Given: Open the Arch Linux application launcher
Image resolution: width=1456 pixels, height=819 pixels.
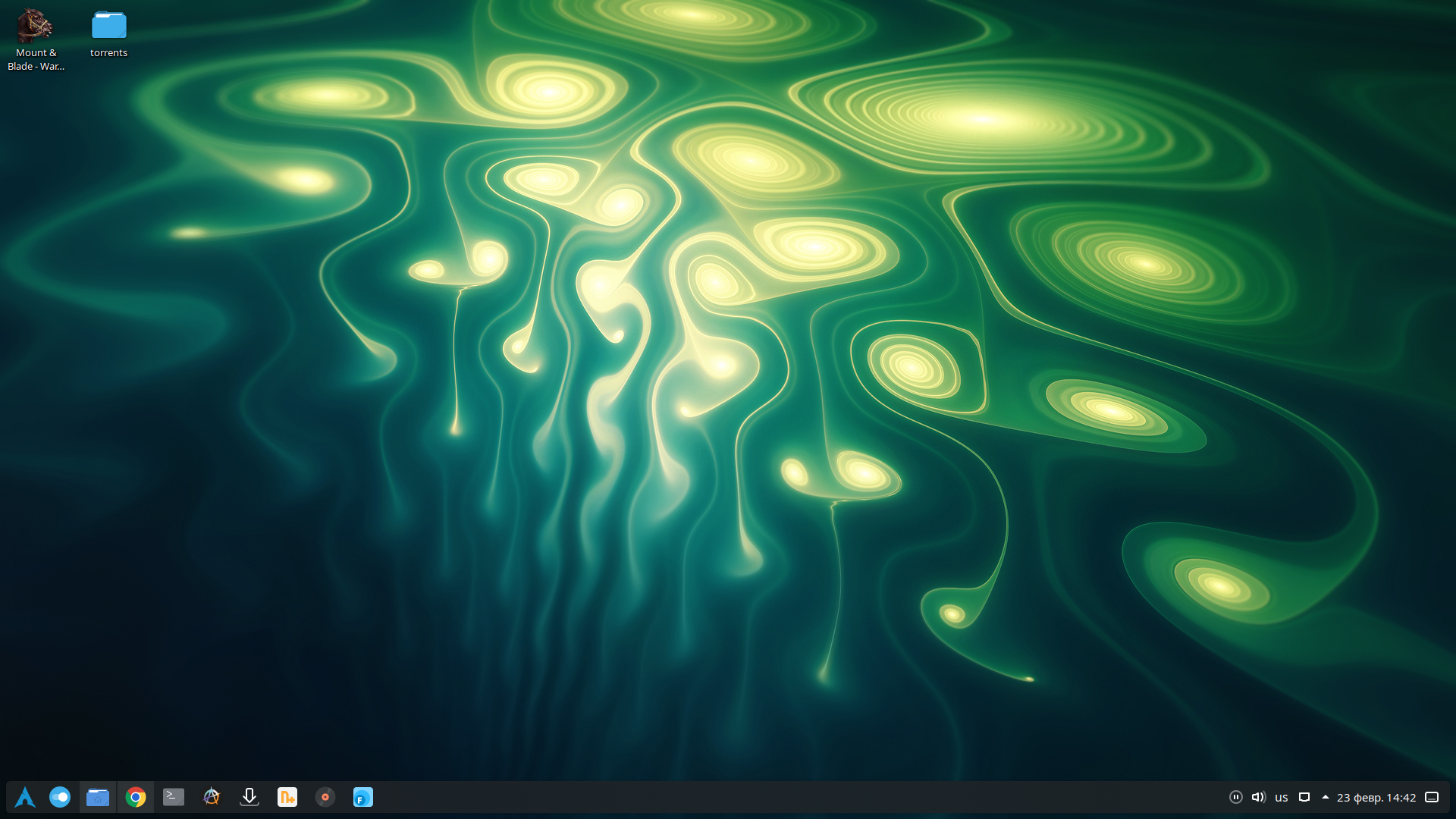Looking at the screenshot, I should (25, 797).
